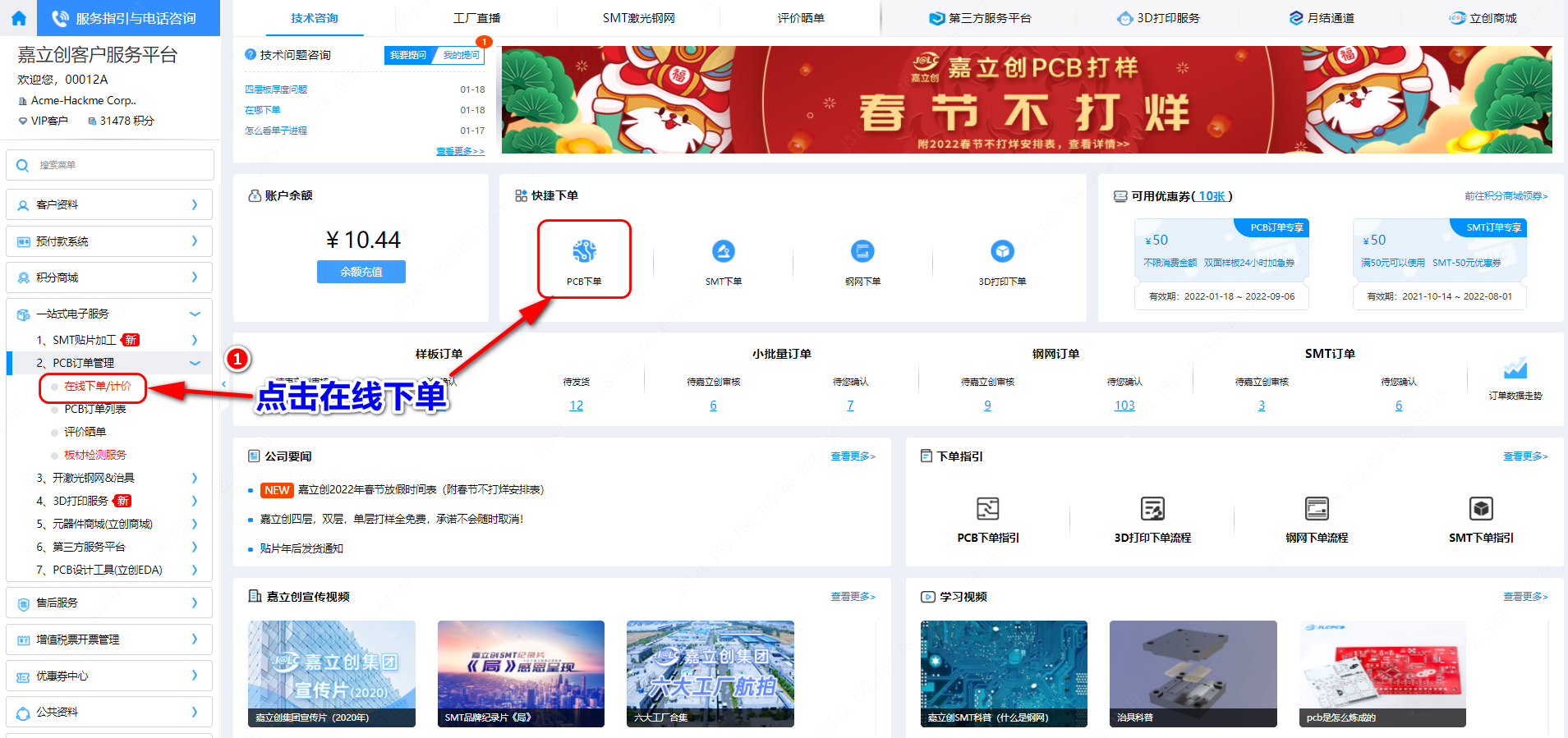Open 春节放假时间表 news item
Viewport: 1568px width, 738px height.
[x=421, y=490]
